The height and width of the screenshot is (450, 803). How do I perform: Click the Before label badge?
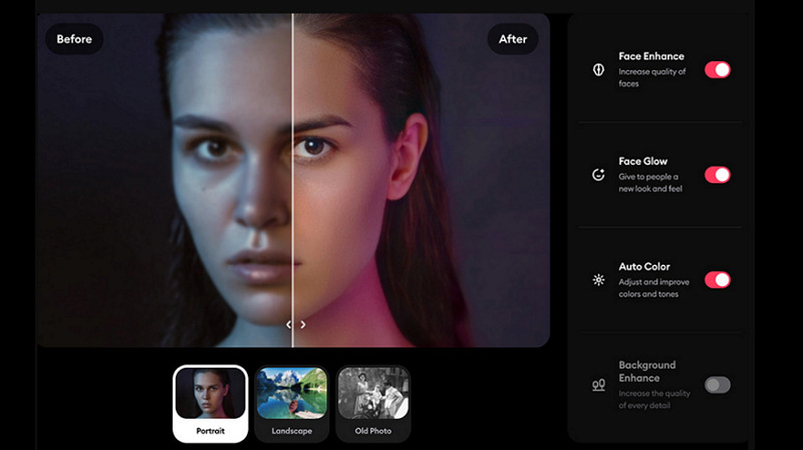[74, 39]
